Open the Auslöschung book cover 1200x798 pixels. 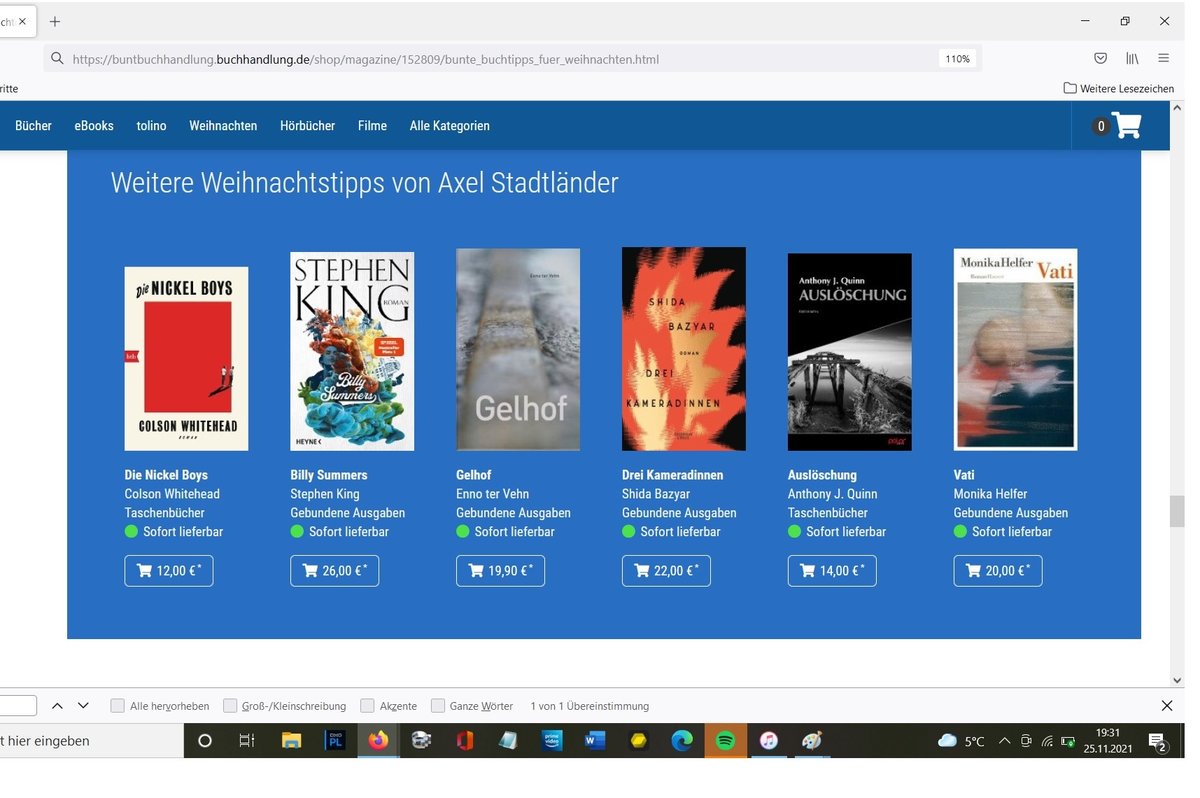point(850,351)
